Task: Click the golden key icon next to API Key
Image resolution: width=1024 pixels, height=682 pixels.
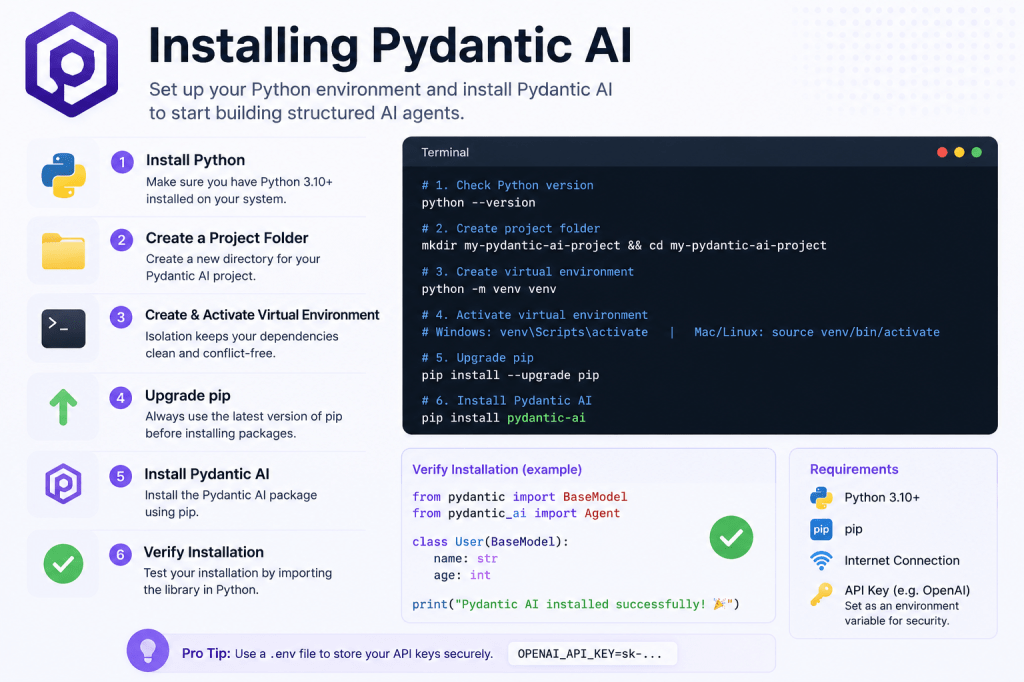Action: [822, 594]
